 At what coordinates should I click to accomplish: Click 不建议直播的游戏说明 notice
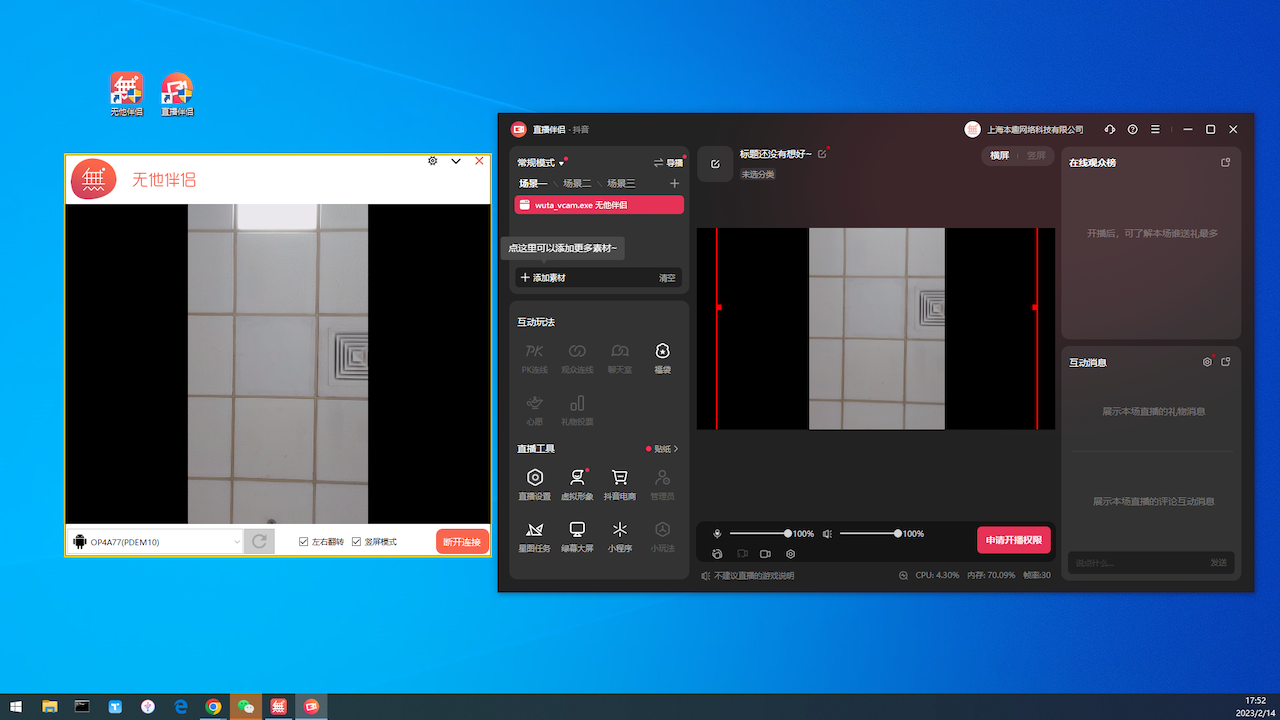(x=747, y=576)
